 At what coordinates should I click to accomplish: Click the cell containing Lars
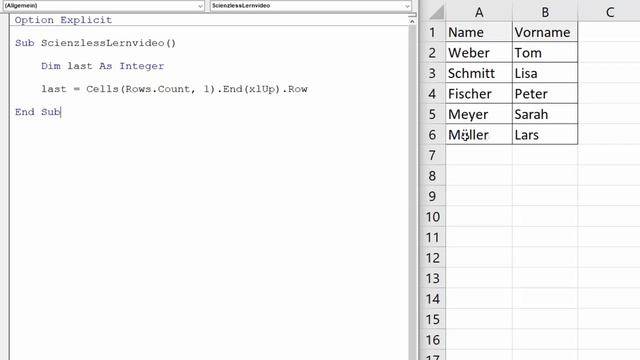(545, 135)
